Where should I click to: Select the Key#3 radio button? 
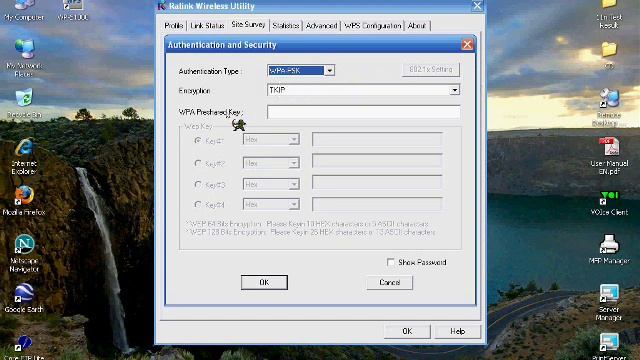(x=198, y=184)
